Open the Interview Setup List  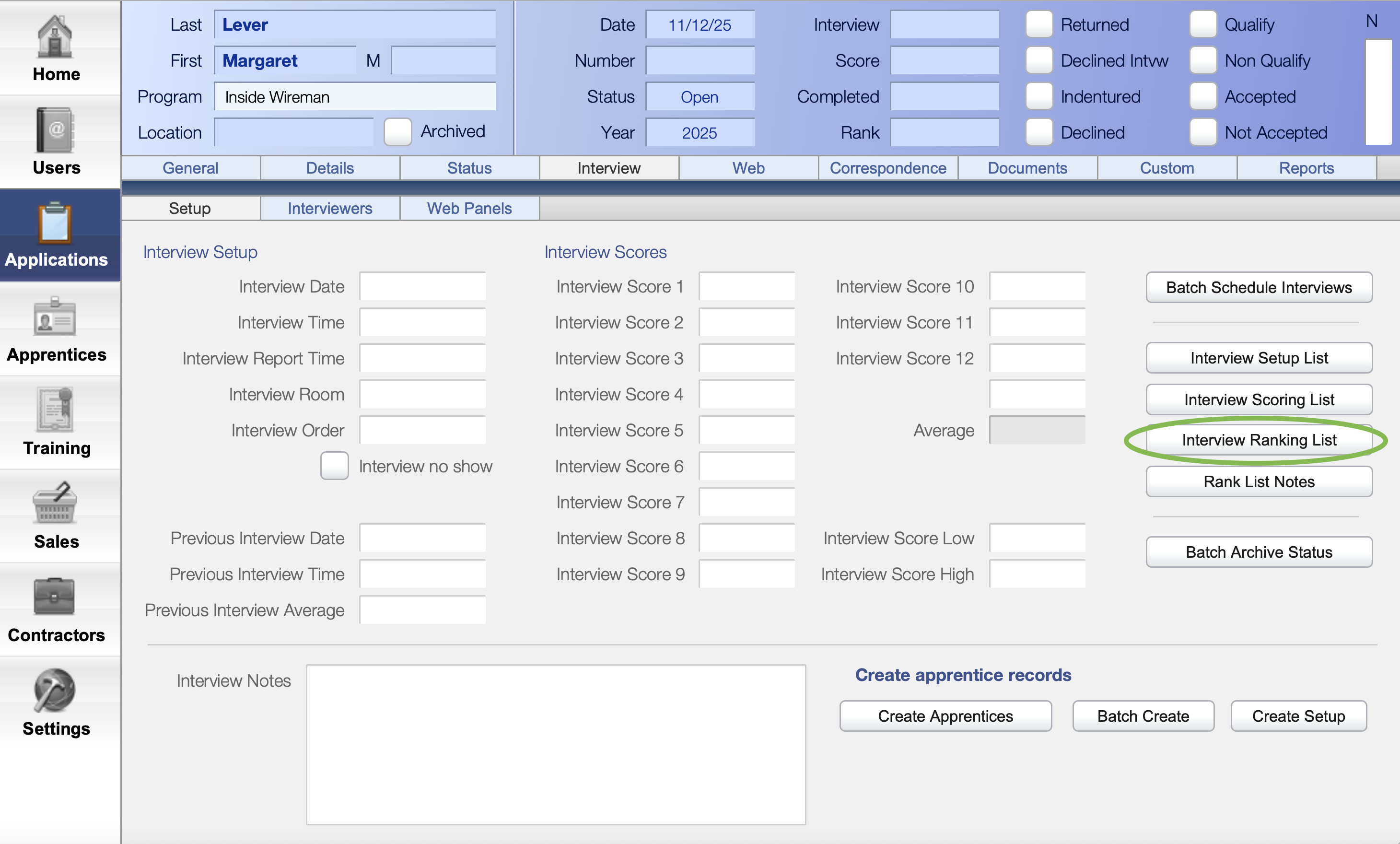[1259, 358]
